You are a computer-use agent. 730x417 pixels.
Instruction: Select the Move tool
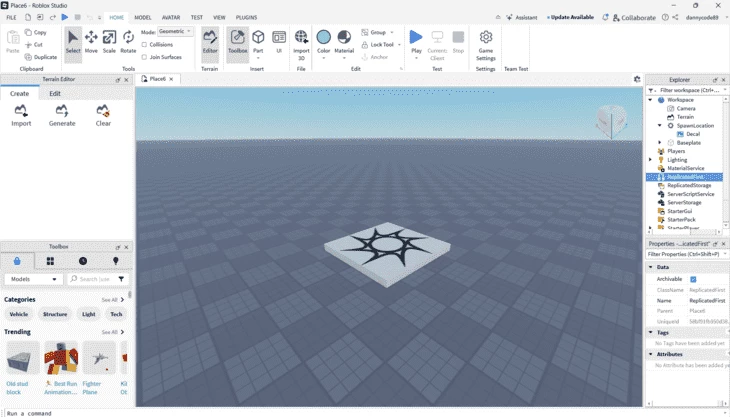point(91,42)
